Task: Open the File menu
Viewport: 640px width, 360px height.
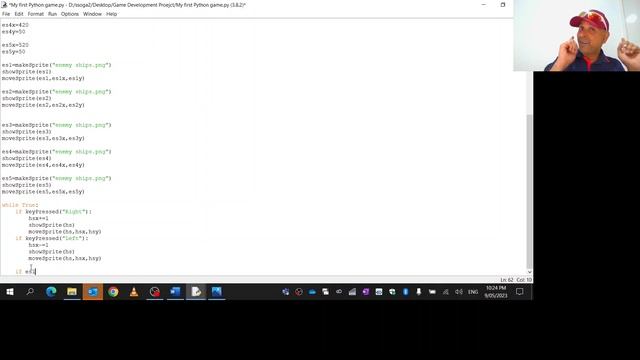Action: coord(6,14)
